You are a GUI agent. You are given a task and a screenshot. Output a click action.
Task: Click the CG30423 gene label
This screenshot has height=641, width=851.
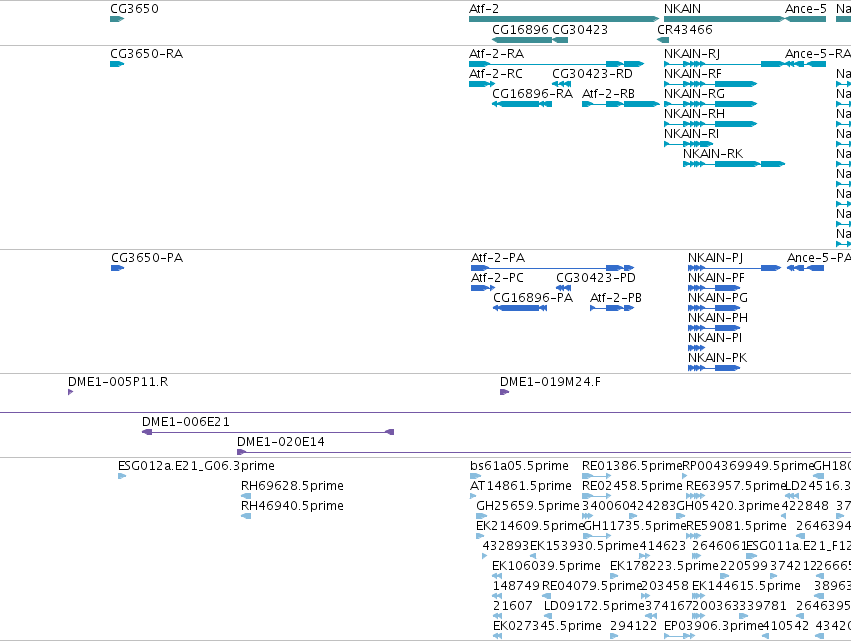point(580,30)
